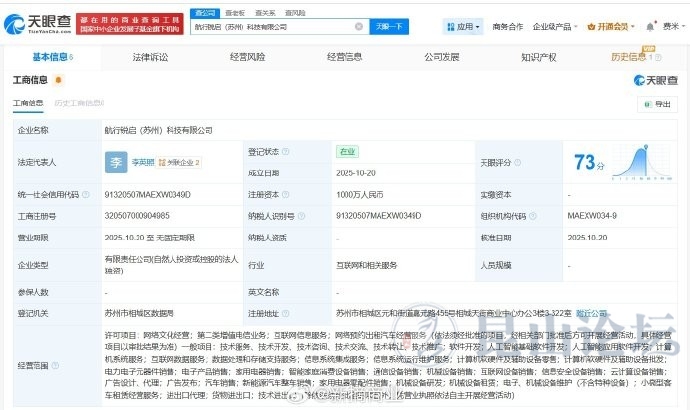Open the 知识产权 tab

538,58
